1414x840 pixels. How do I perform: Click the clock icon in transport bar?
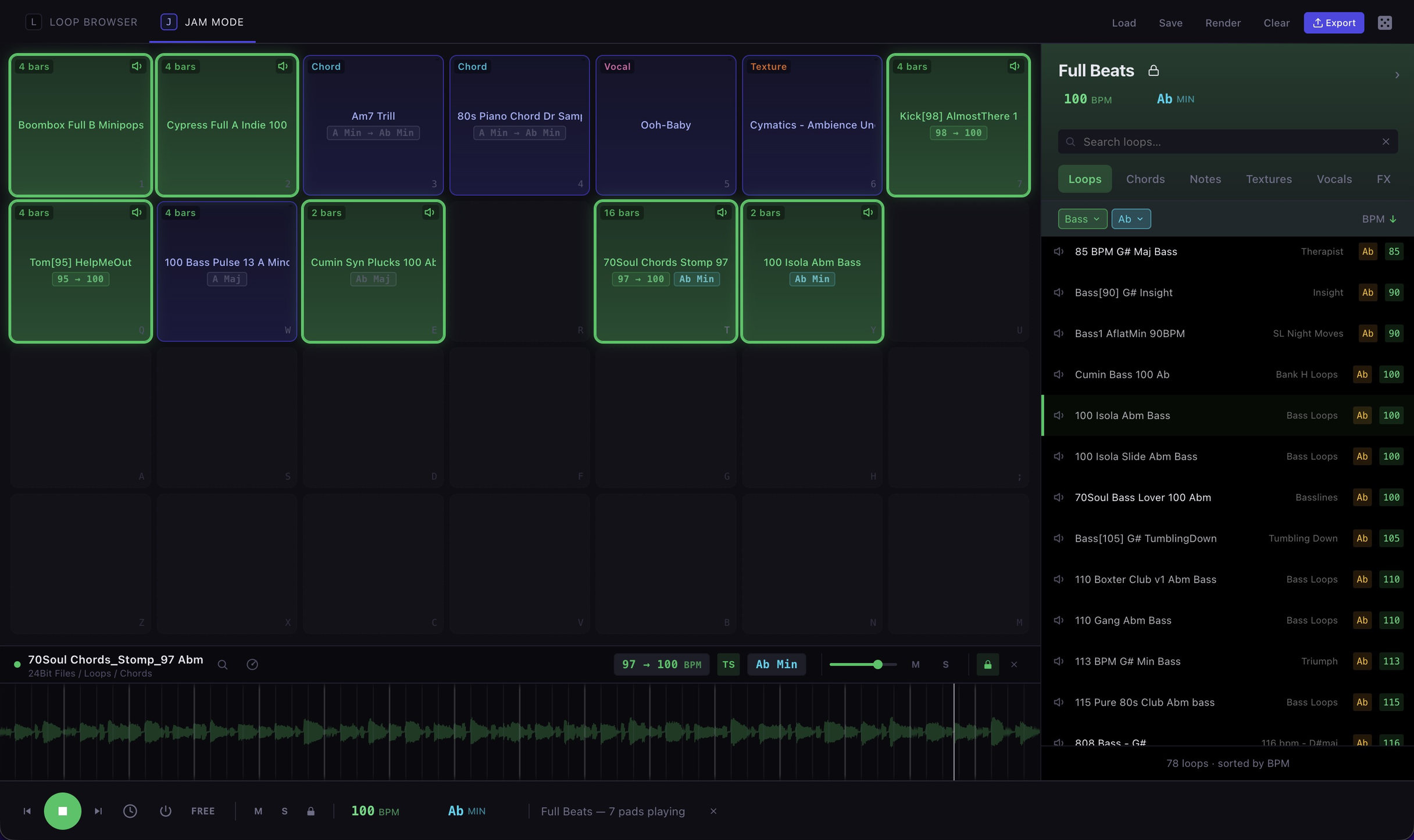click(130, 811)
